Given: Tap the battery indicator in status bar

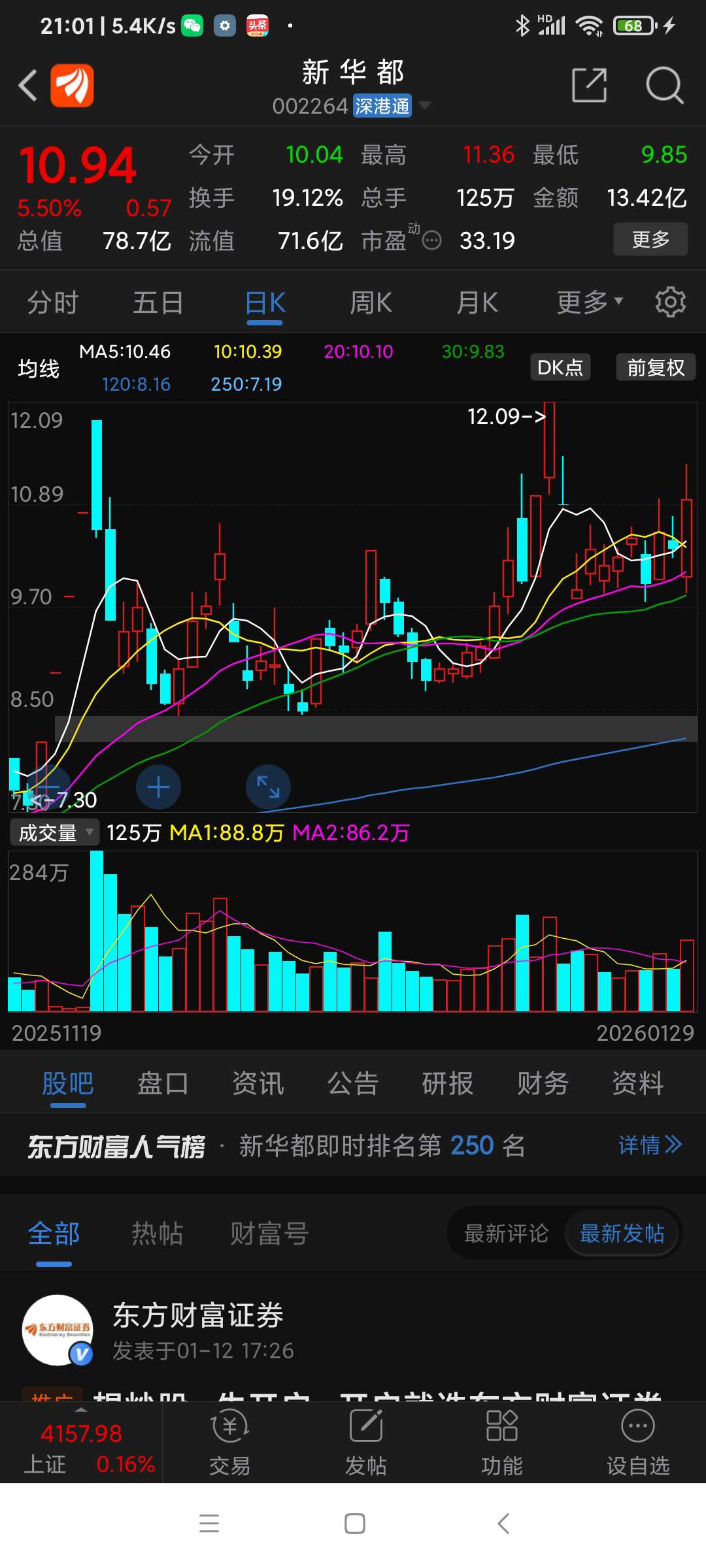Looking at the screenshot, I should 635,25.
